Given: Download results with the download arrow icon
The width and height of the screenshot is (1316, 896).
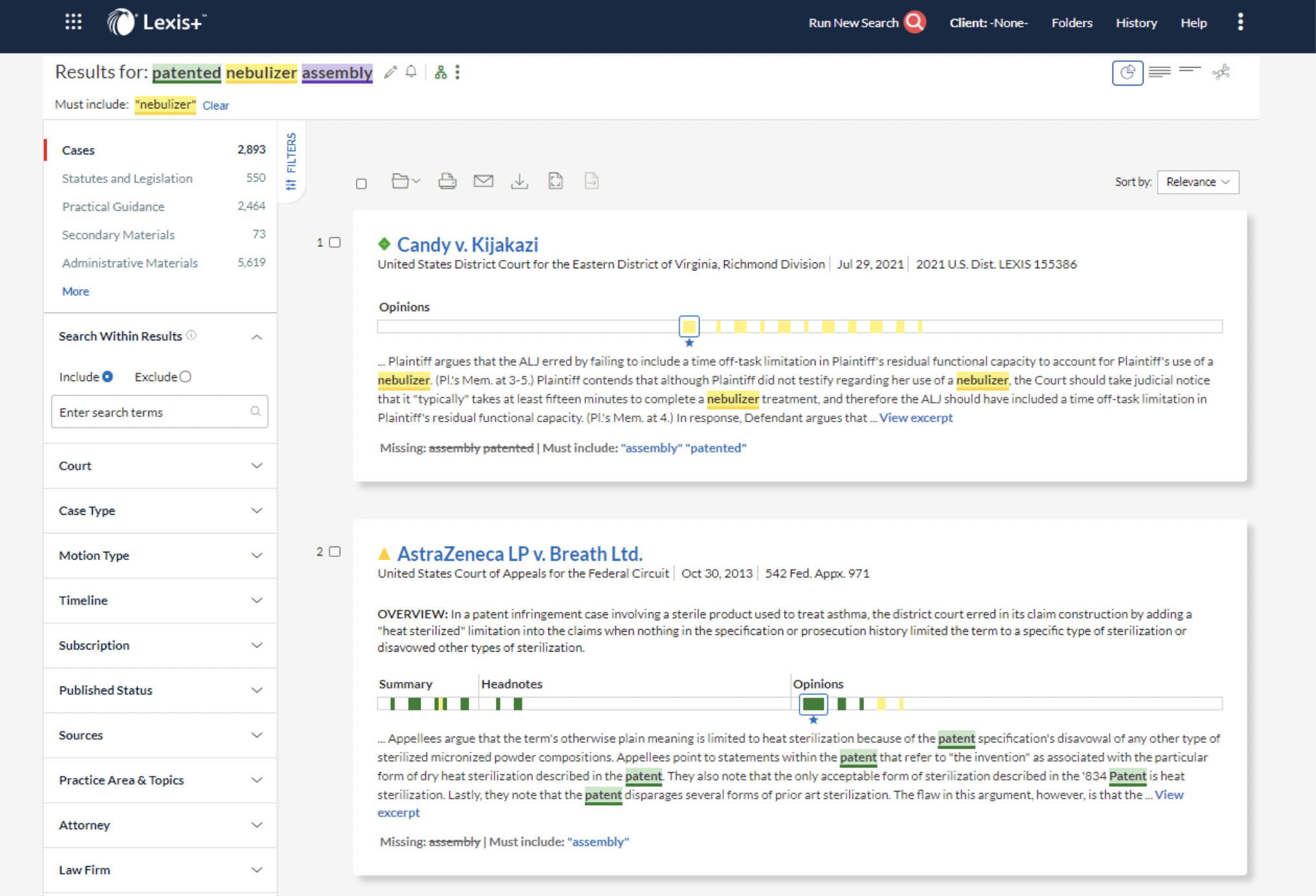Looking at the screenshot, I should (x=519, y=182).
